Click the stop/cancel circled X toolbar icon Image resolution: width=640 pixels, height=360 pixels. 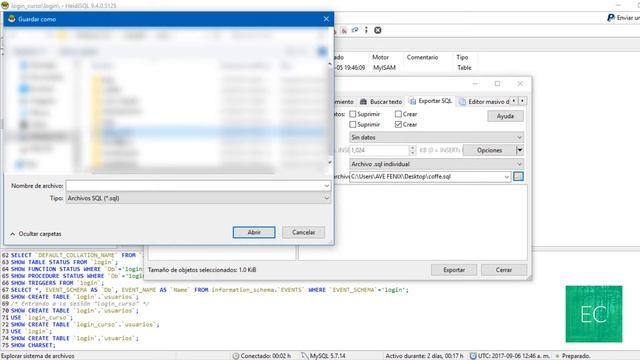click(378, 30)
